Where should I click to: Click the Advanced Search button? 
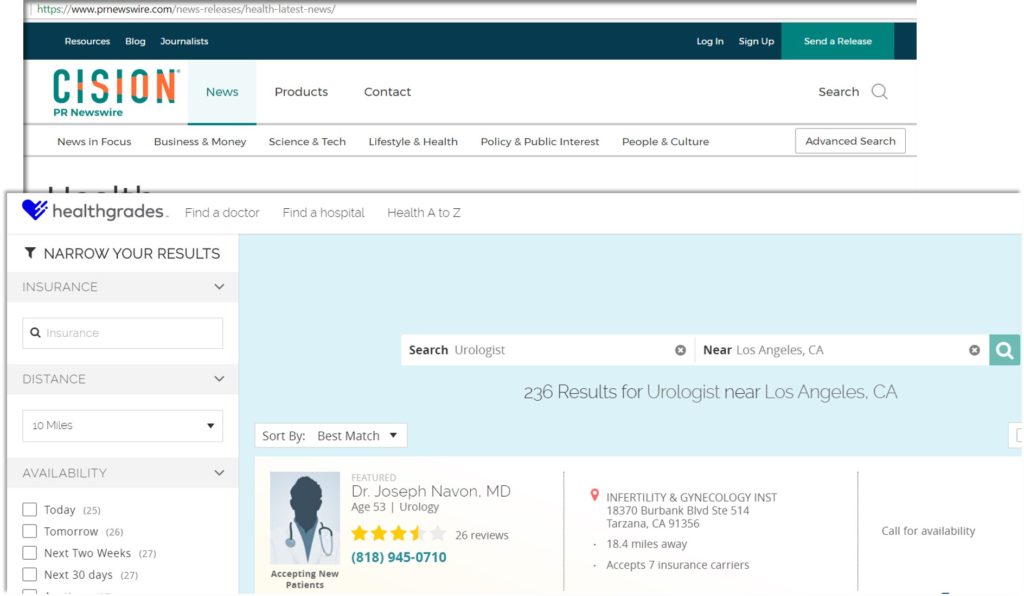[850, 141]
